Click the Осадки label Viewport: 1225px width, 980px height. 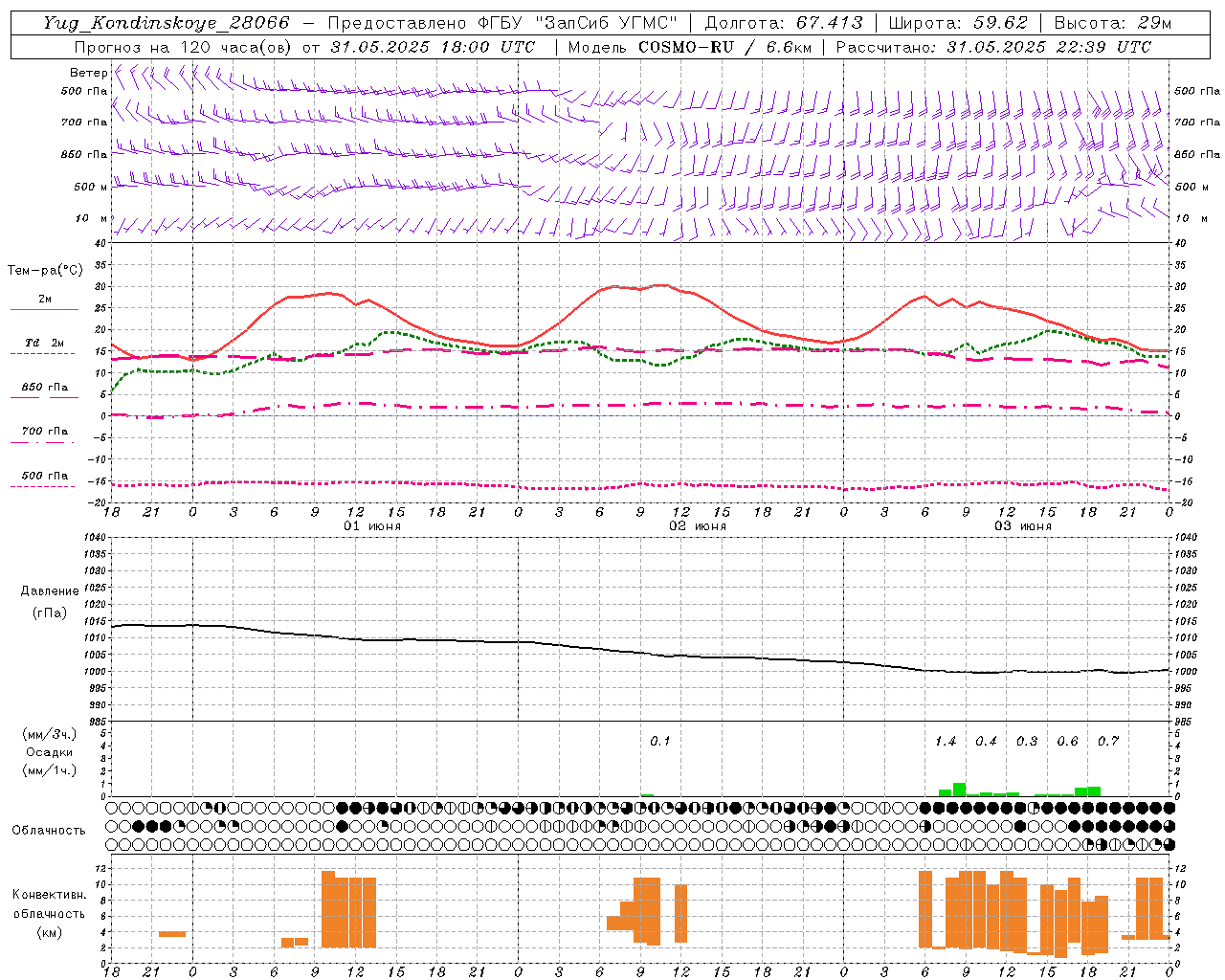(50, 752)
